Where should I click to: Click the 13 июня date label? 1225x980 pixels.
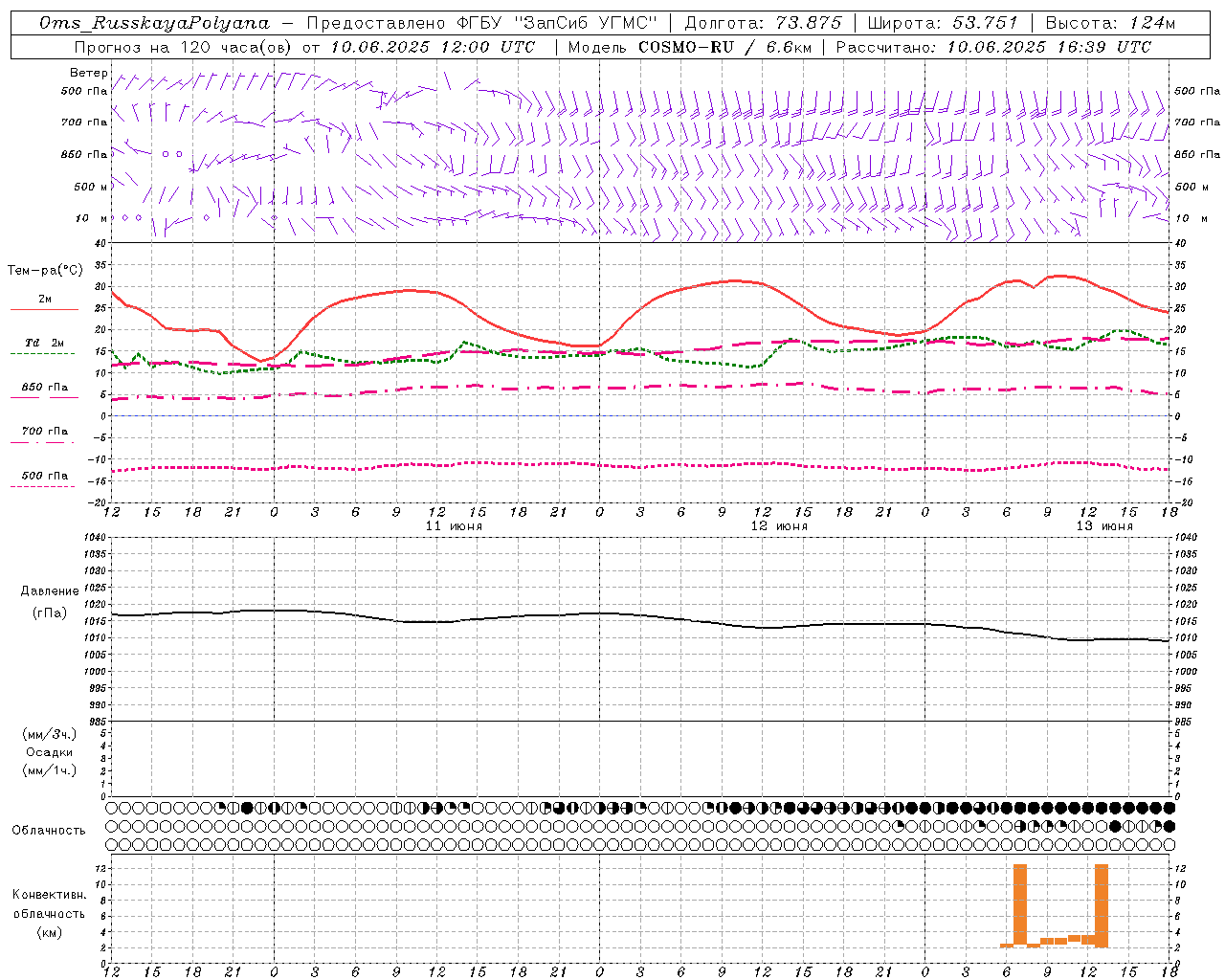1104,526
